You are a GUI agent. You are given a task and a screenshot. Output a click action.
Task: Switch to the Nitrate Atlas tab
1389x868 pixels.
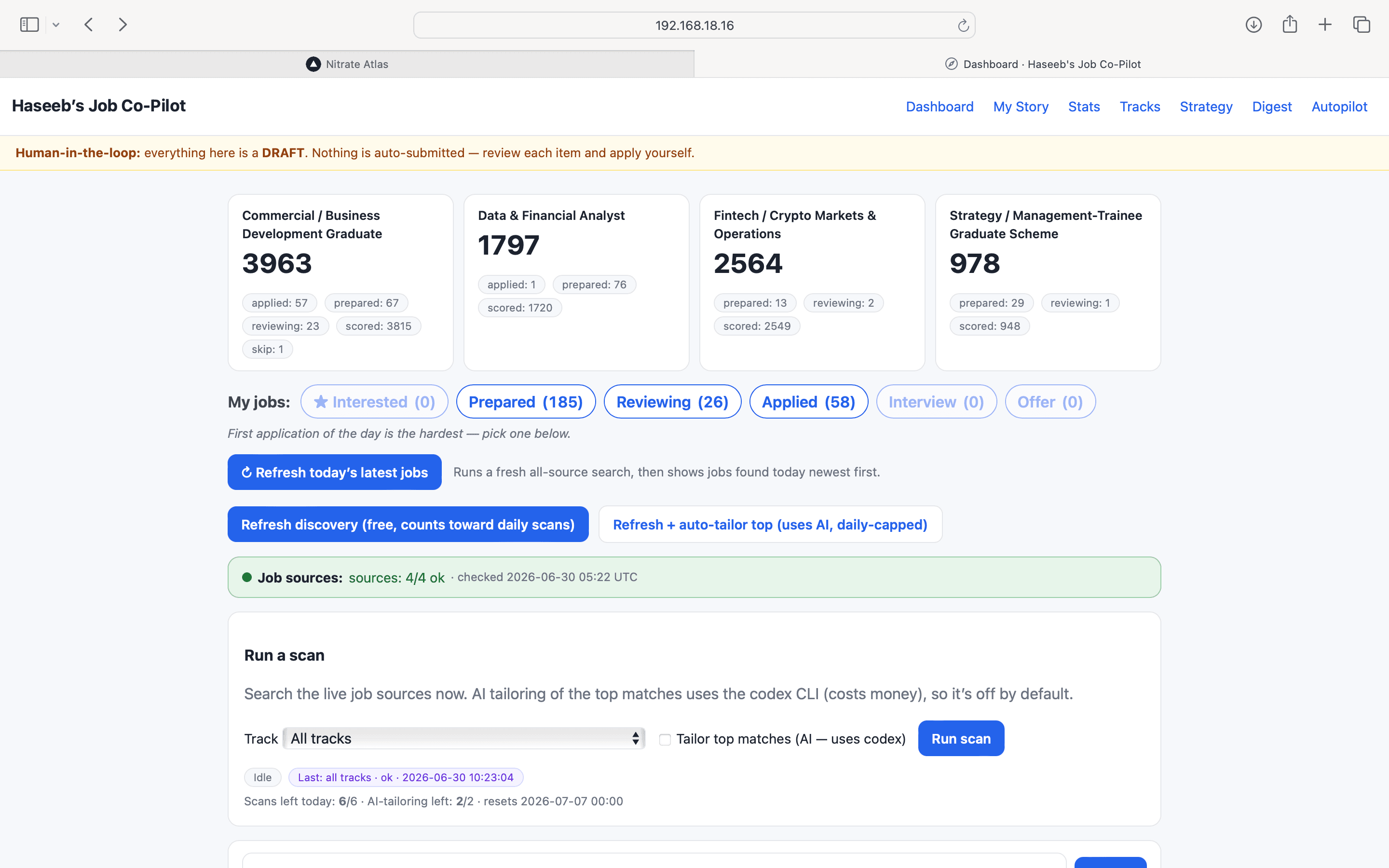pos(347,64)
